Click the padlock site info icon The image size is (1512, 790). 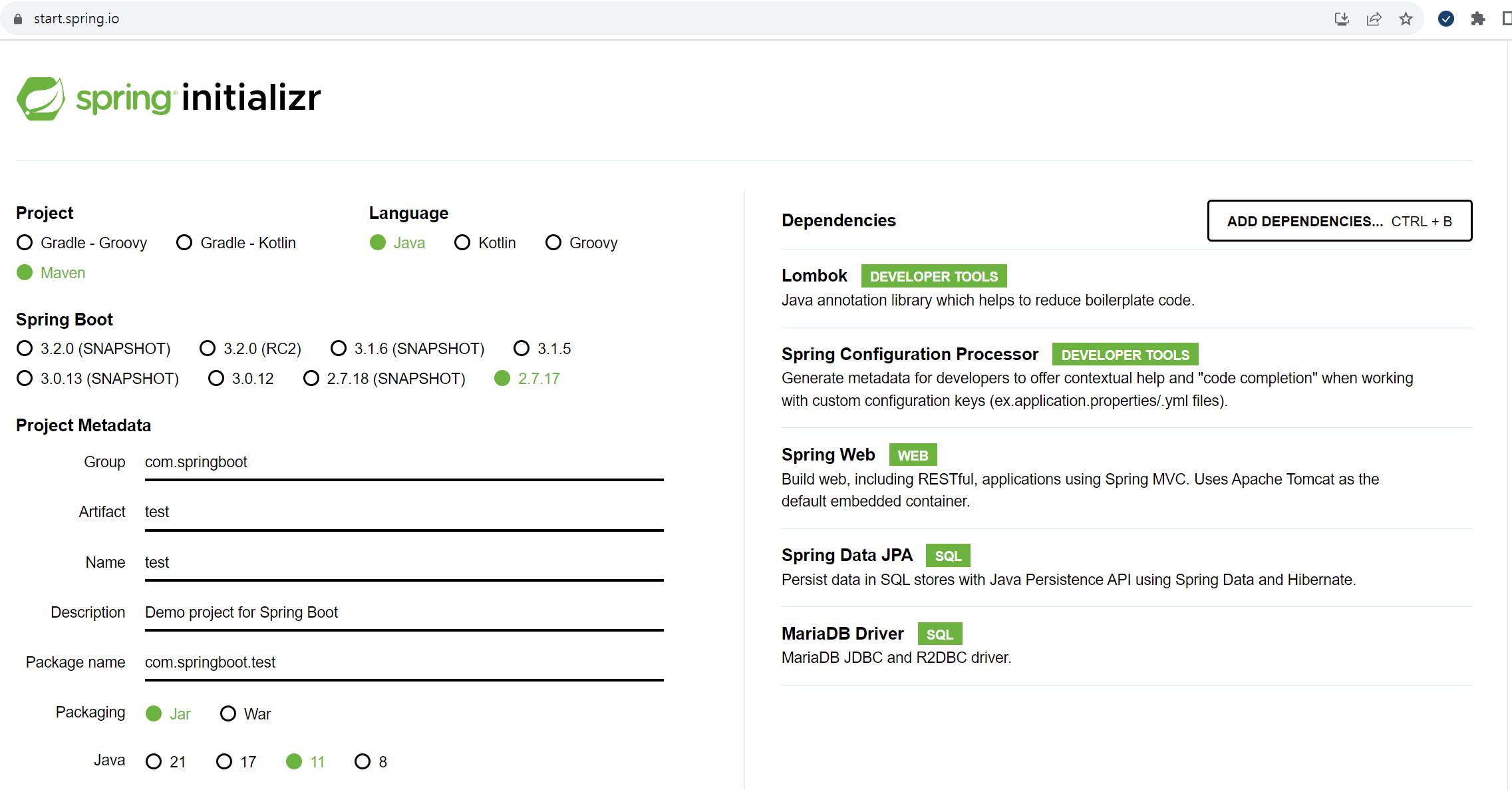click(18, 19)
